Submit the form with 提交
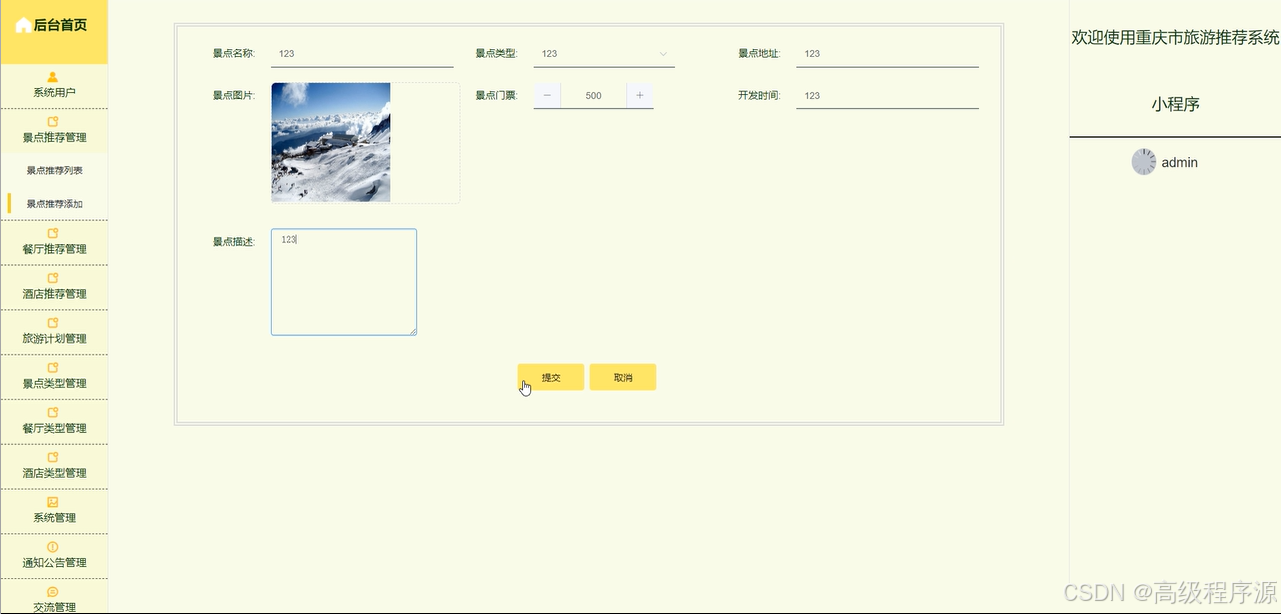 tap(551, 377)
